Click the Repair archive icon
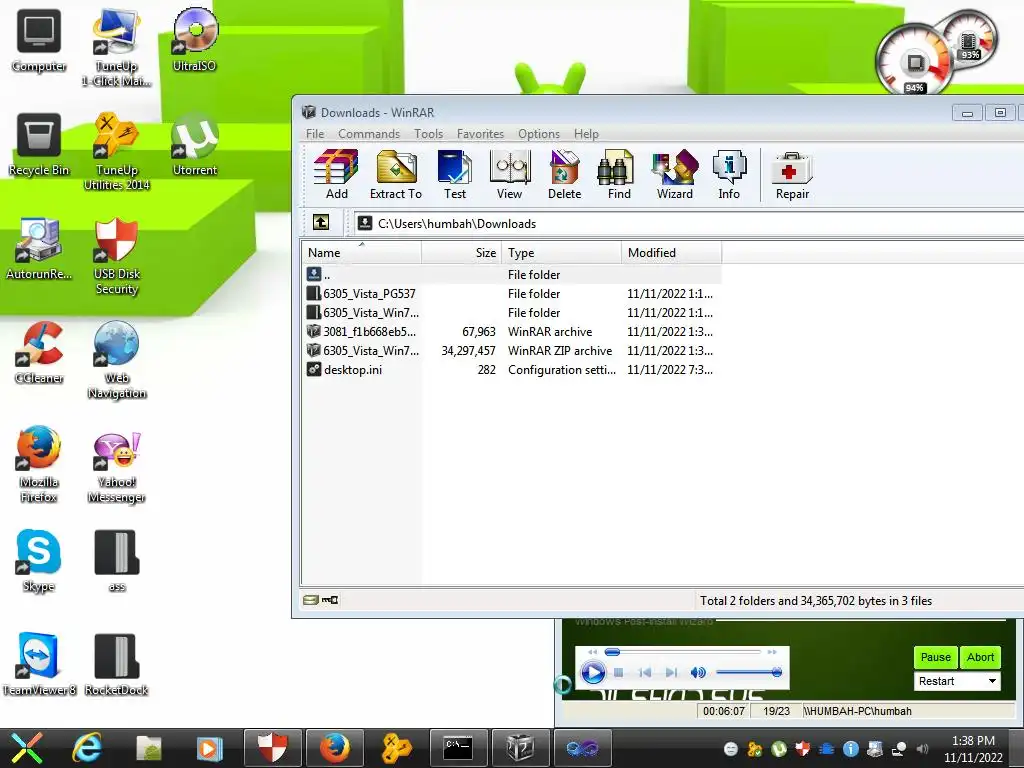Viewport: 1024px width, 768px height. point(792,174)
